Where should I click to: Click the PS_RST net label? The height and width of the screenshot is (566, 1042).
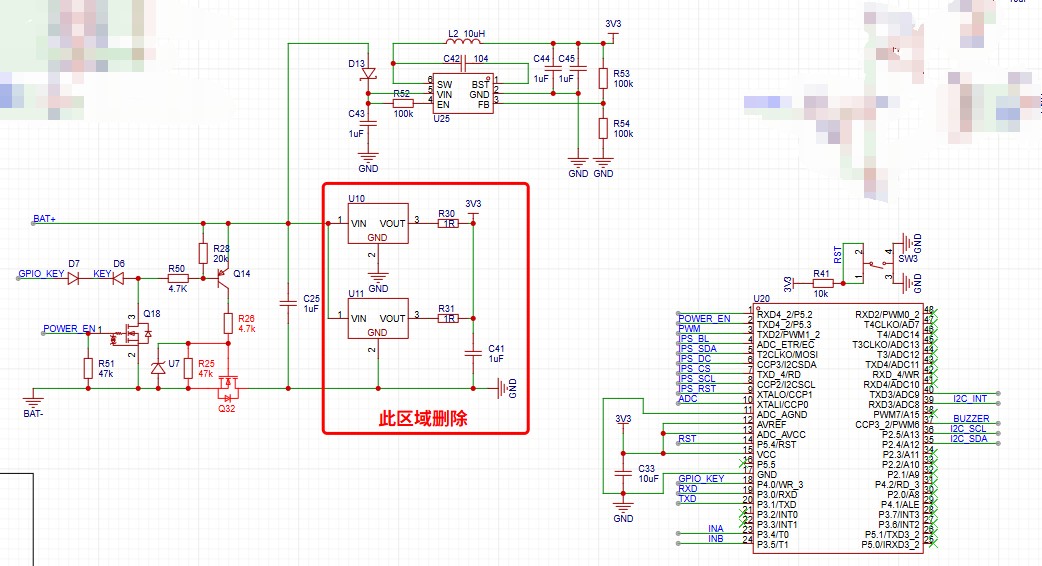[x=697, y=388]
